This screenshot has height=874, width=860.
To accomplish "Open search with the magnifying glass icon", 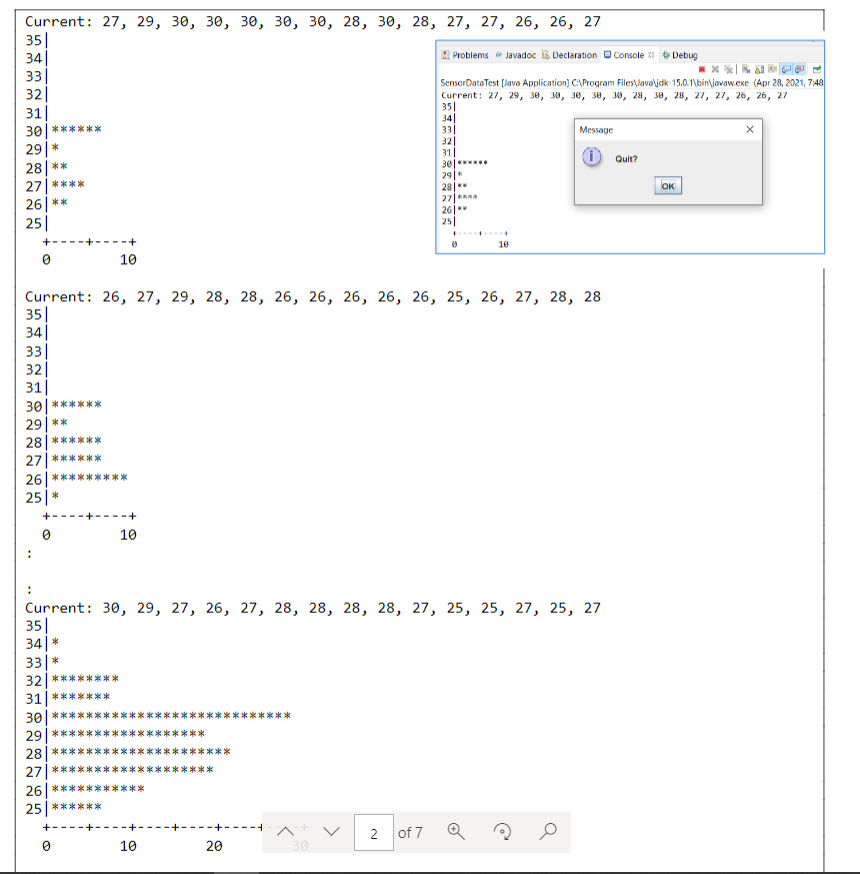I will (x=548, y=832).
